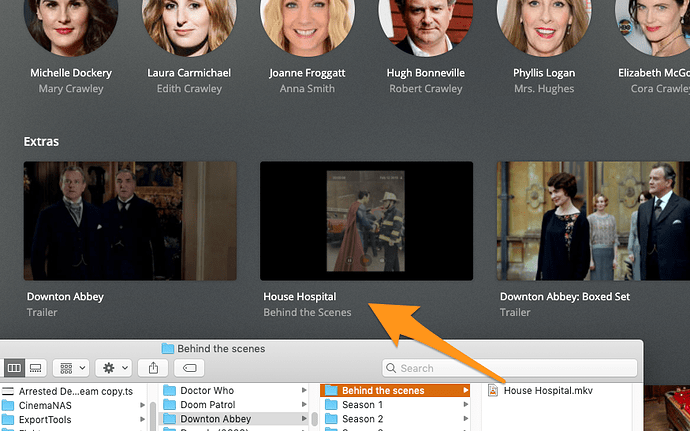Click the Downton Abbey folder icon
The image size is (690, 431).
point(169,419)
